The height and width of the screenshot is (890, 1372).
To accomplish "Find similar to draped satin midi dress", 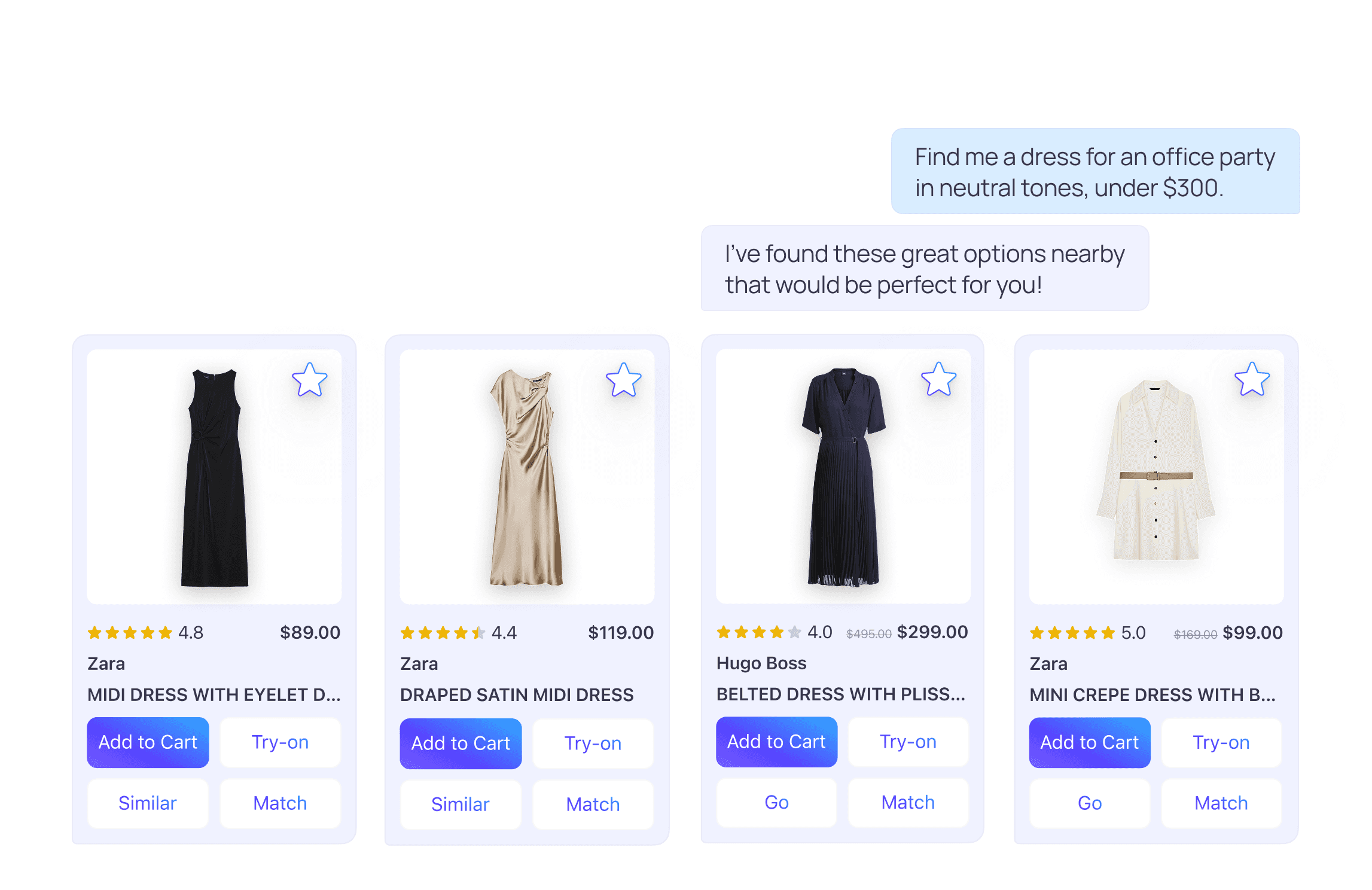I will click(461, 804).
